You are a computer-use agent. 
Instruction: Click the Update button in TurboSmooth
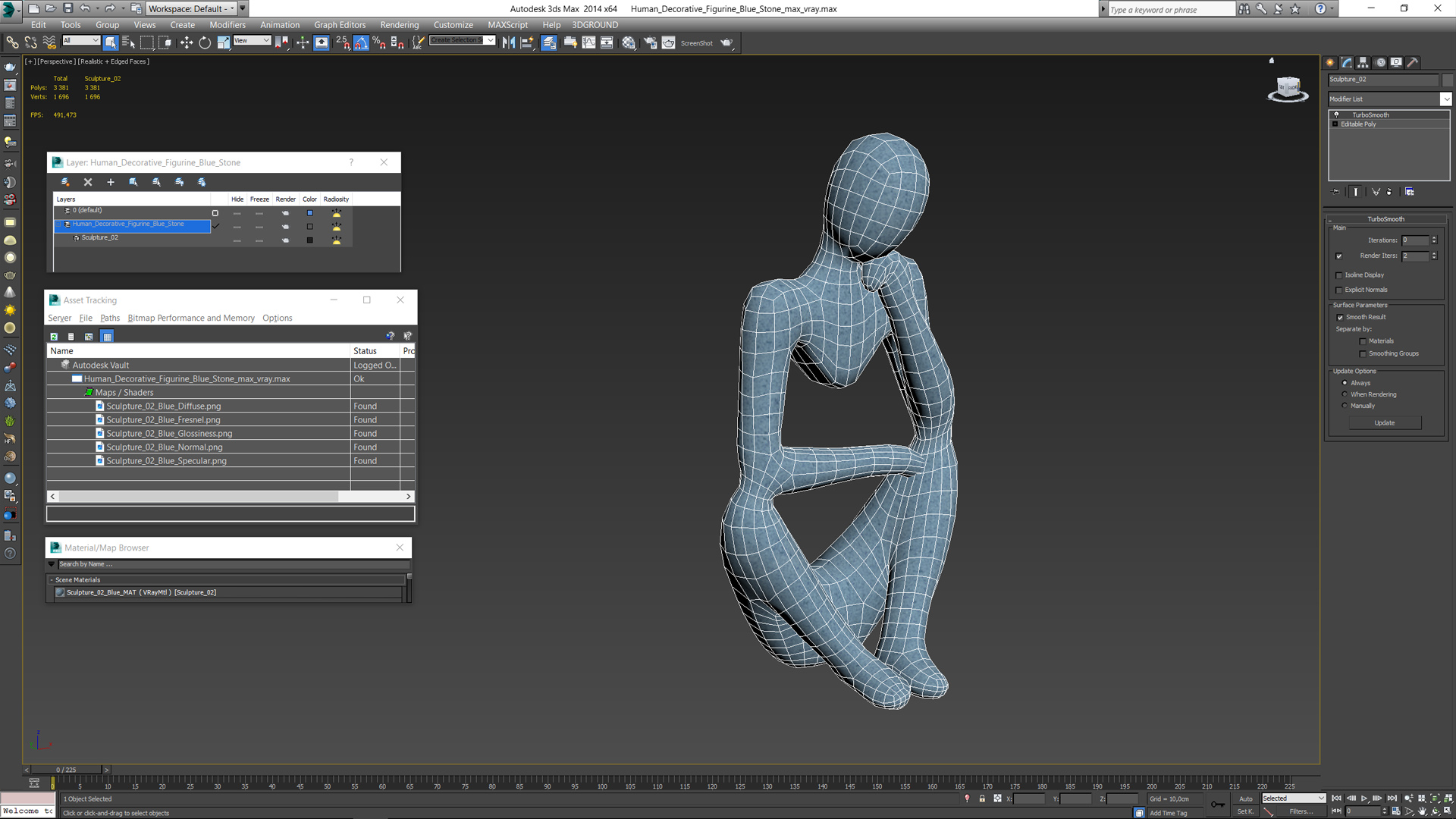click(1384, 423)
